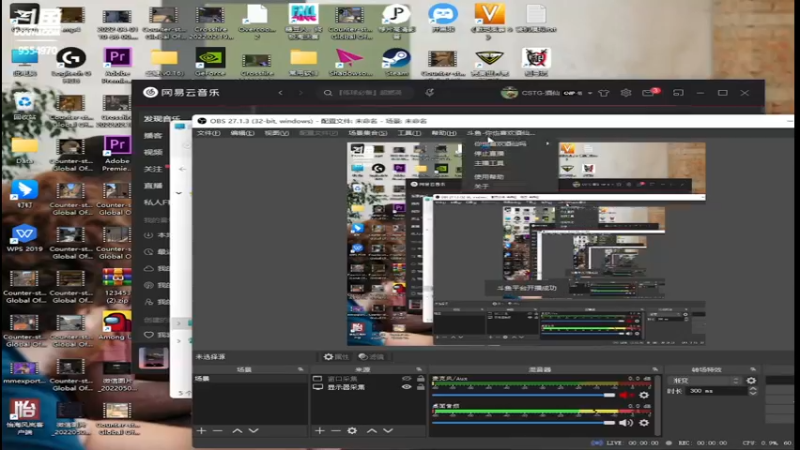
Task: Open the OBS Tools menu
Action: coord(409,133)
